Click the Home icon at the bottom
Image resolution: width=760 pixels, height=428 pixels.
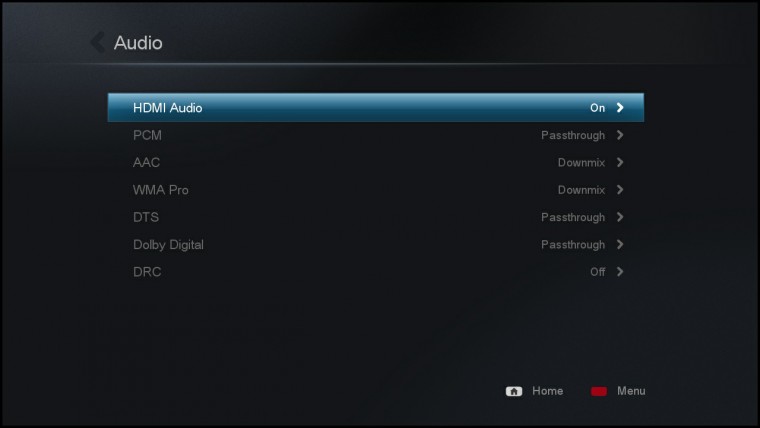coord(514,391)
